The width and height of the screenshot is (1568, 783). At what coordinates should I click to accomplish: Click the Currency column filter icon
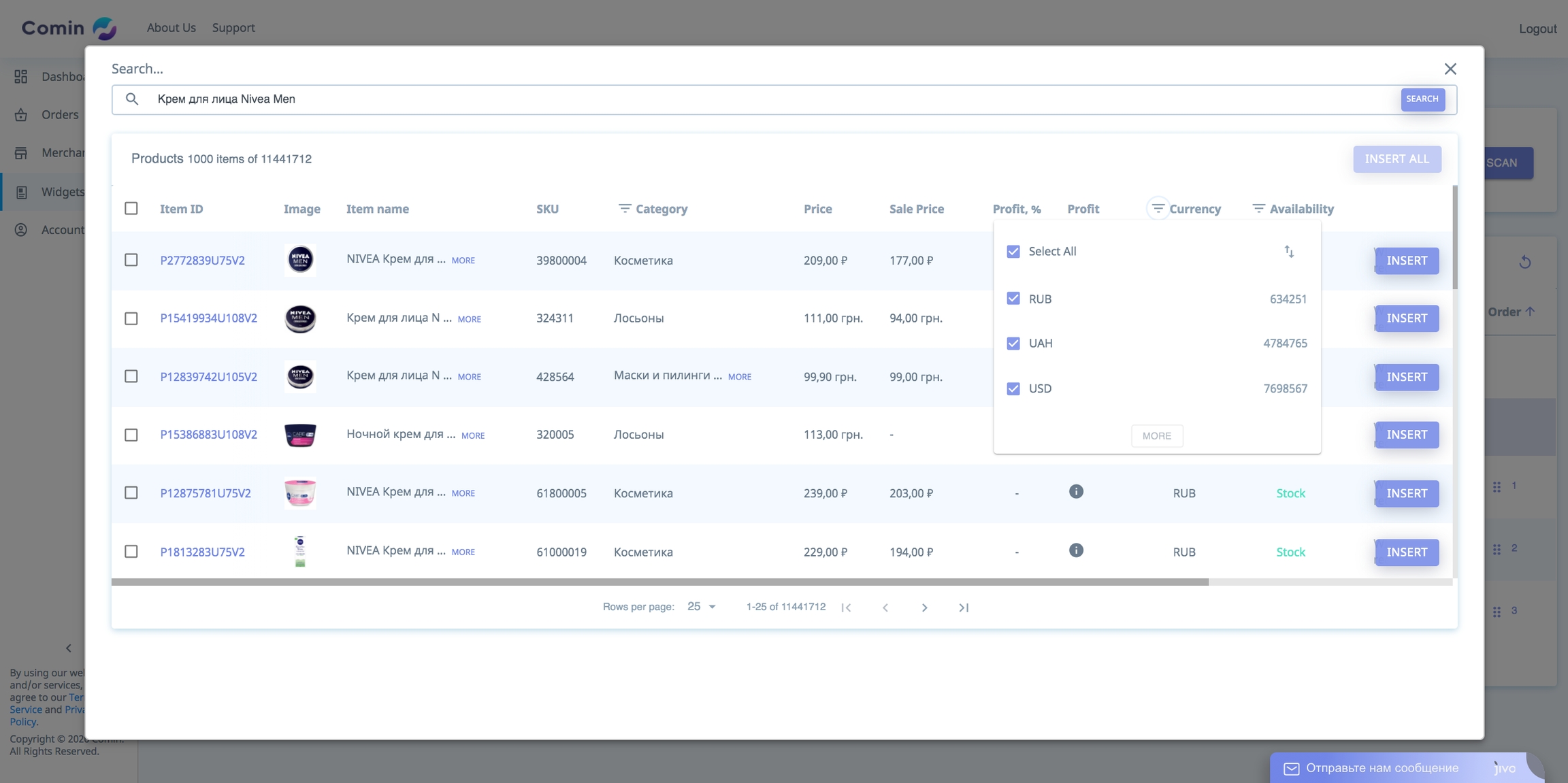pos(1158,208)
